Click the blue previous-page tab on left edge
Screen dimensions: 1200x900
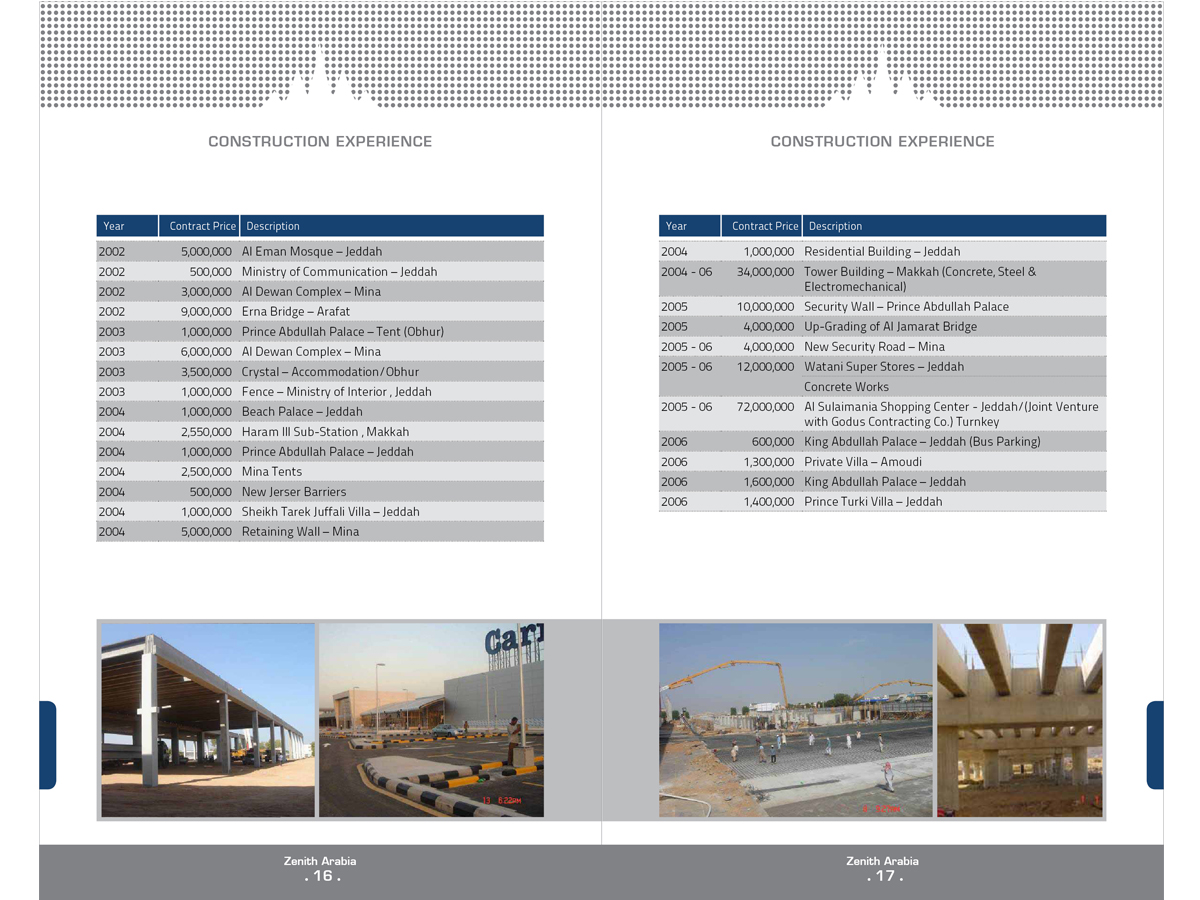coord(47,745)
